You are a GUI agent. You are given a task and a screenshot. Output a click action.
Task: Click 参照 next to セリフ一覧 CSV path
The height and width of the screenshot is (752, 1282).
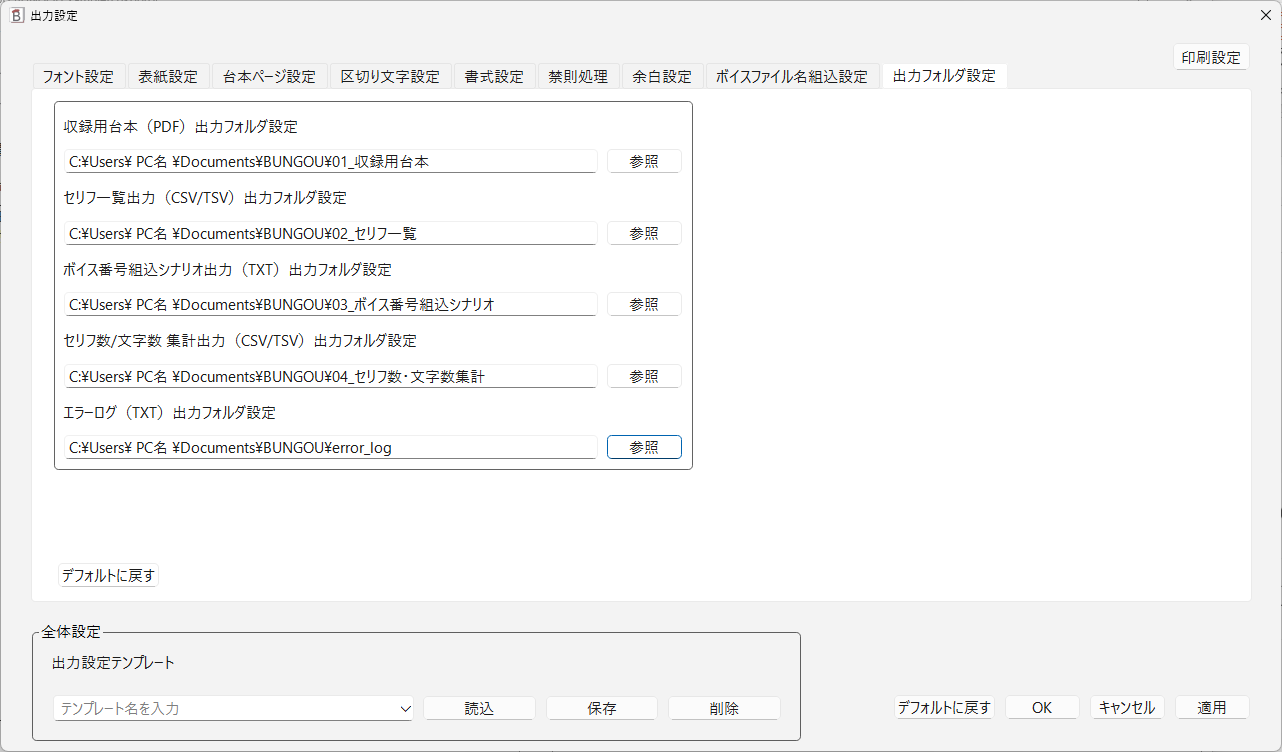(x=644, y=232)
